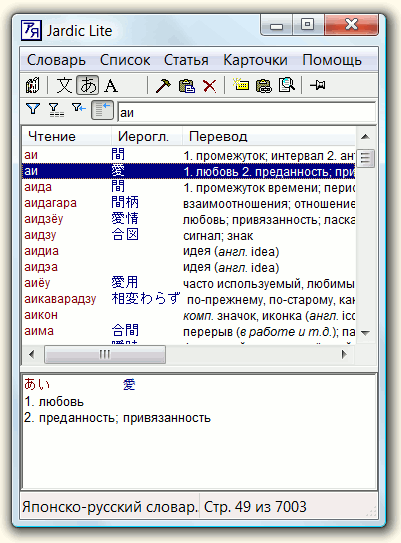
Task: Click the hammer tool icon
Action: click(x=163, y=86)
